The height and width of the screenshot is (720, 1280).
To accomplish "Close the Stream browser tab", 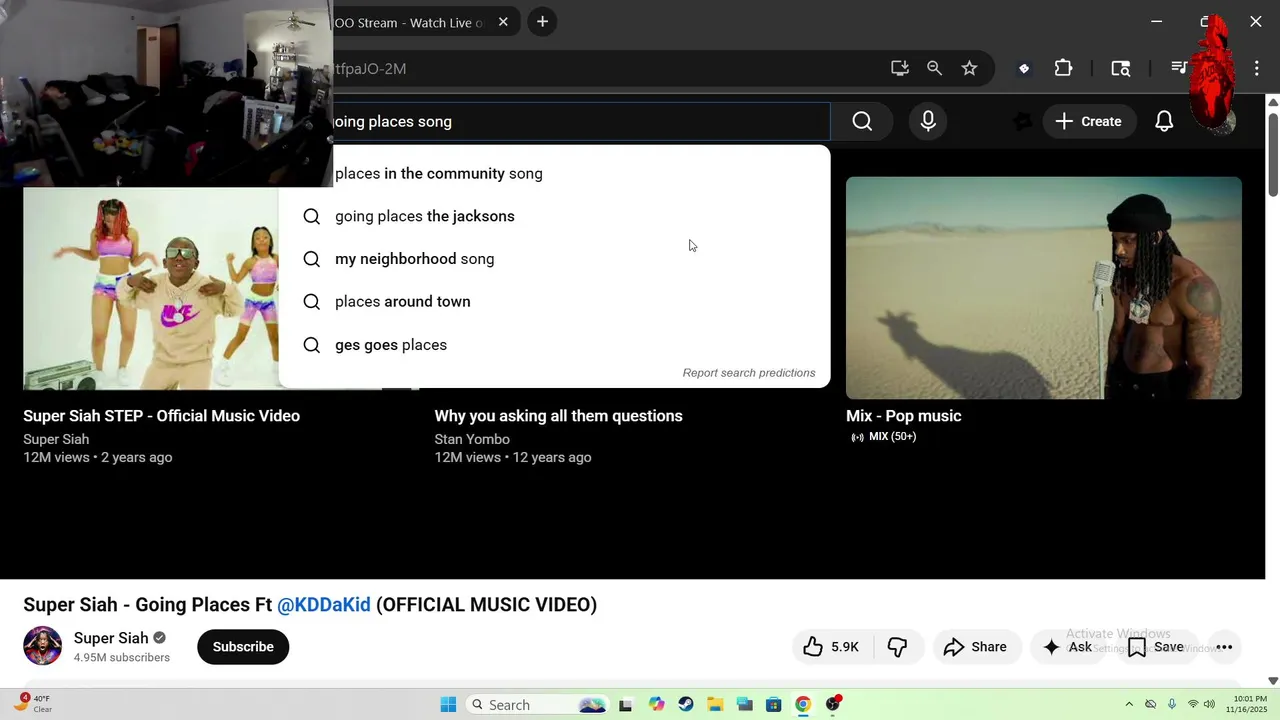I will click(503, 22).
